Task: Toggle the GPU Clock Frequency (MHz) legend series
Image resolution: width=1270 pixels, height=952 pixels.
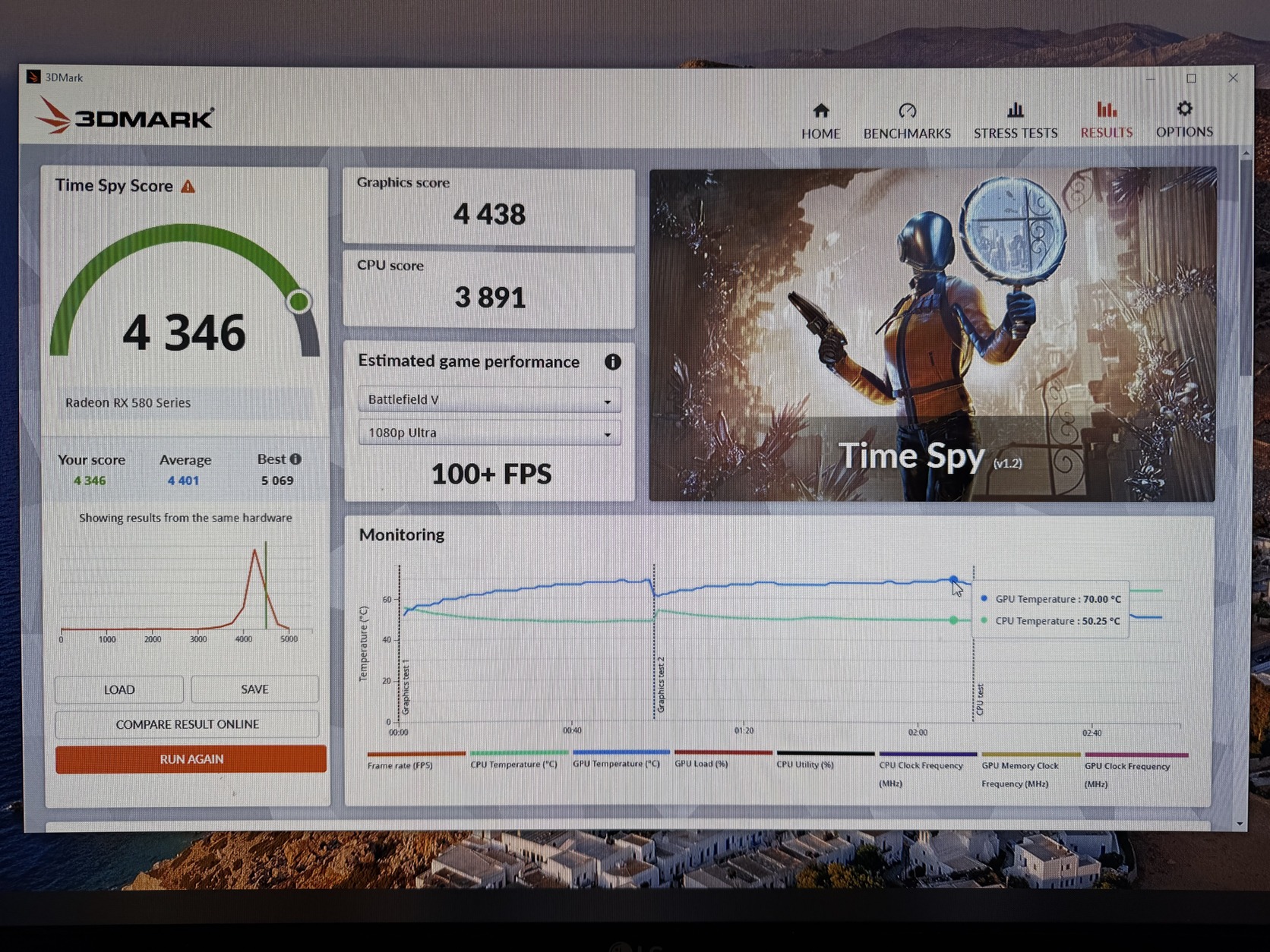Action: [x=1136, y=771]
